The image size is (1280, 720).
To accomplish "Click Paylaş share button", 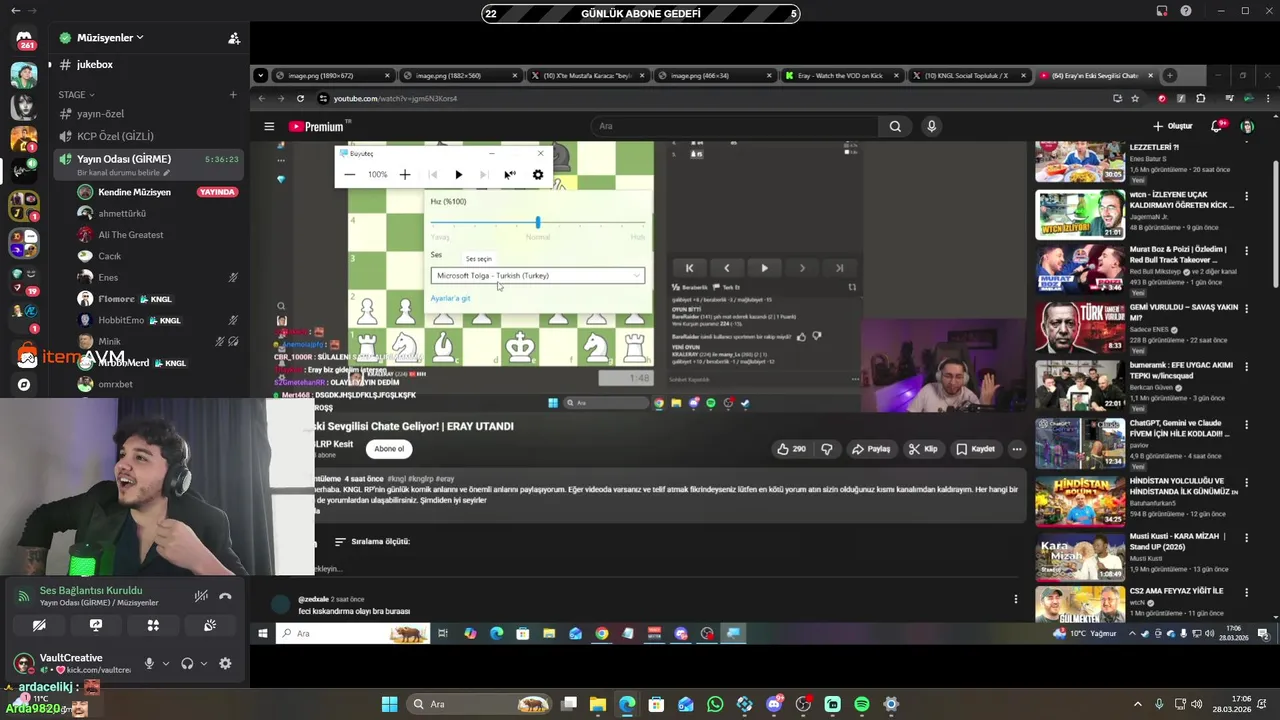I will coord(871,449).
